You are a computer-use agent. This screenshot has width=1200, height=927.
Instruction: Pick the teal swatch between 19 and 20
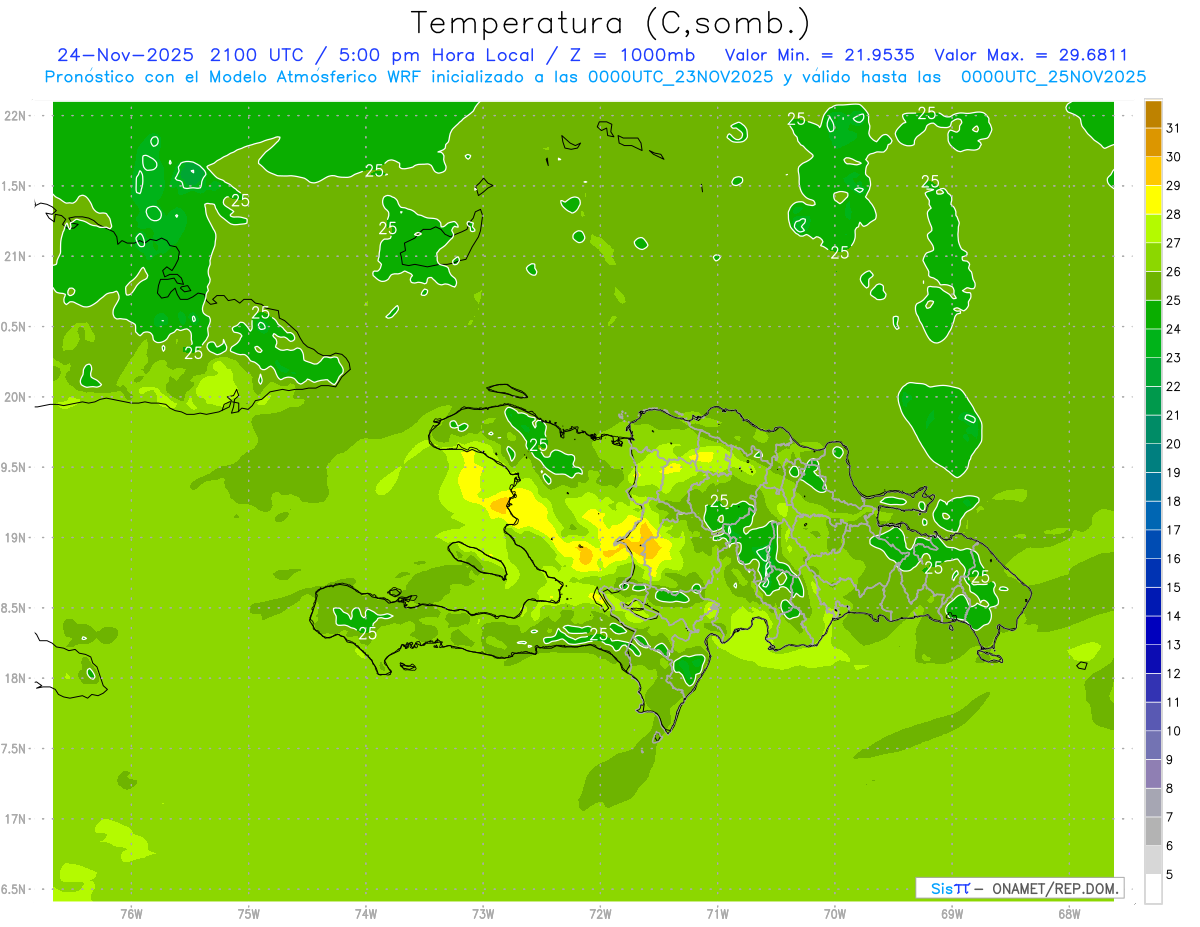[1153, 458]
